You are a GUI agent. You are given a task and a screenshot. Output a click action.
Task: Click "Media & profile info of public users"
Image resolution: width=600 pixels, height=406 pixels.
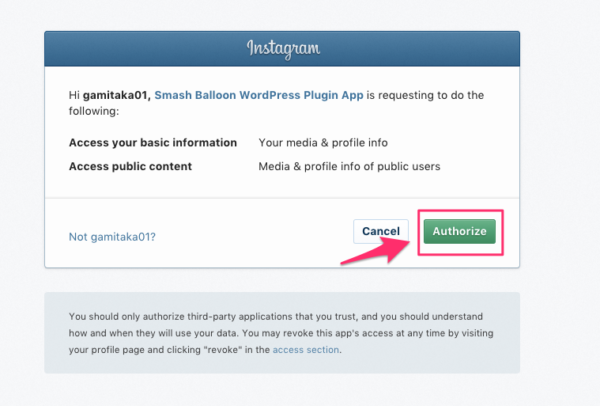(x=349, y=166)
